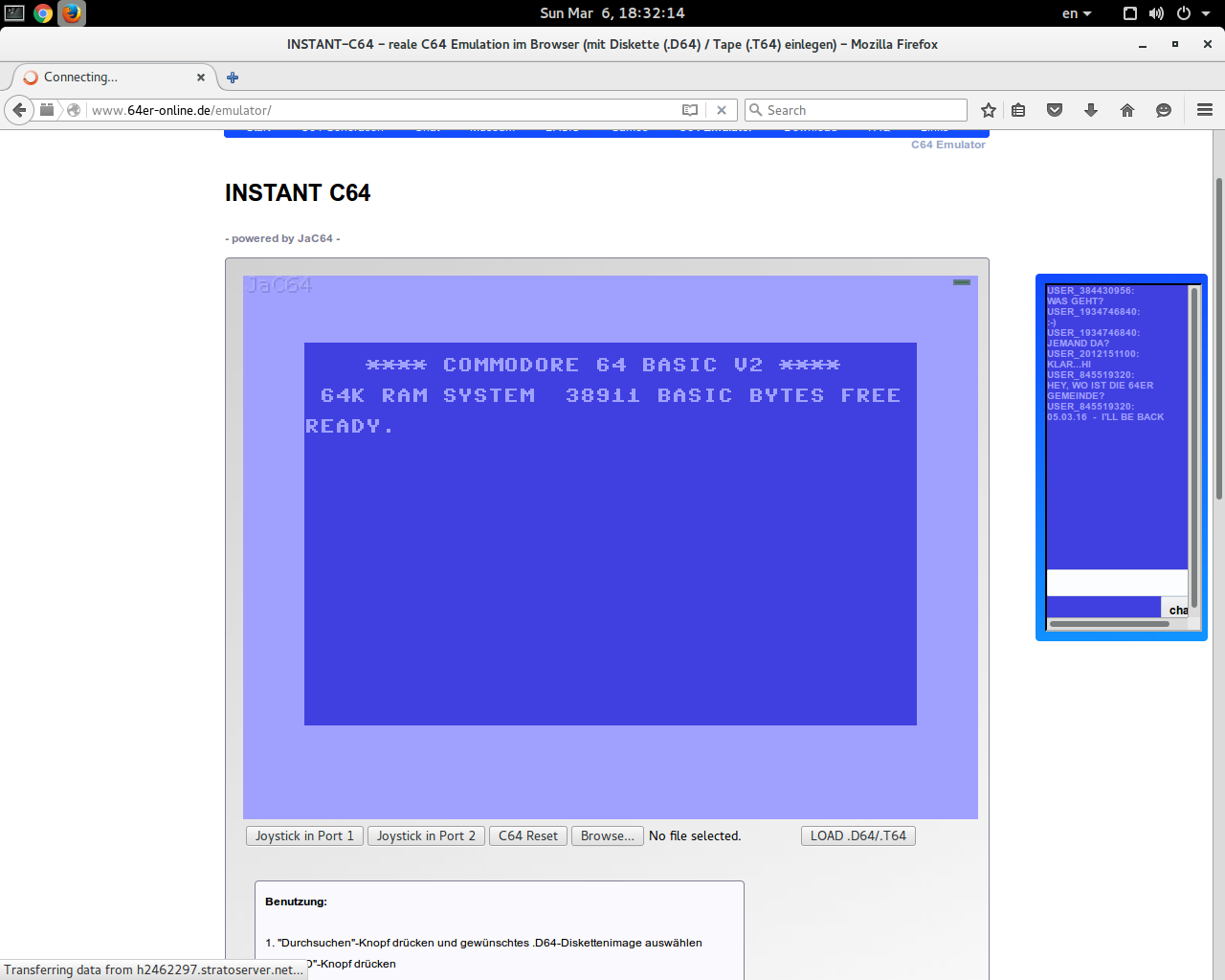Show bookmarks list icon

pos(1018,110)
